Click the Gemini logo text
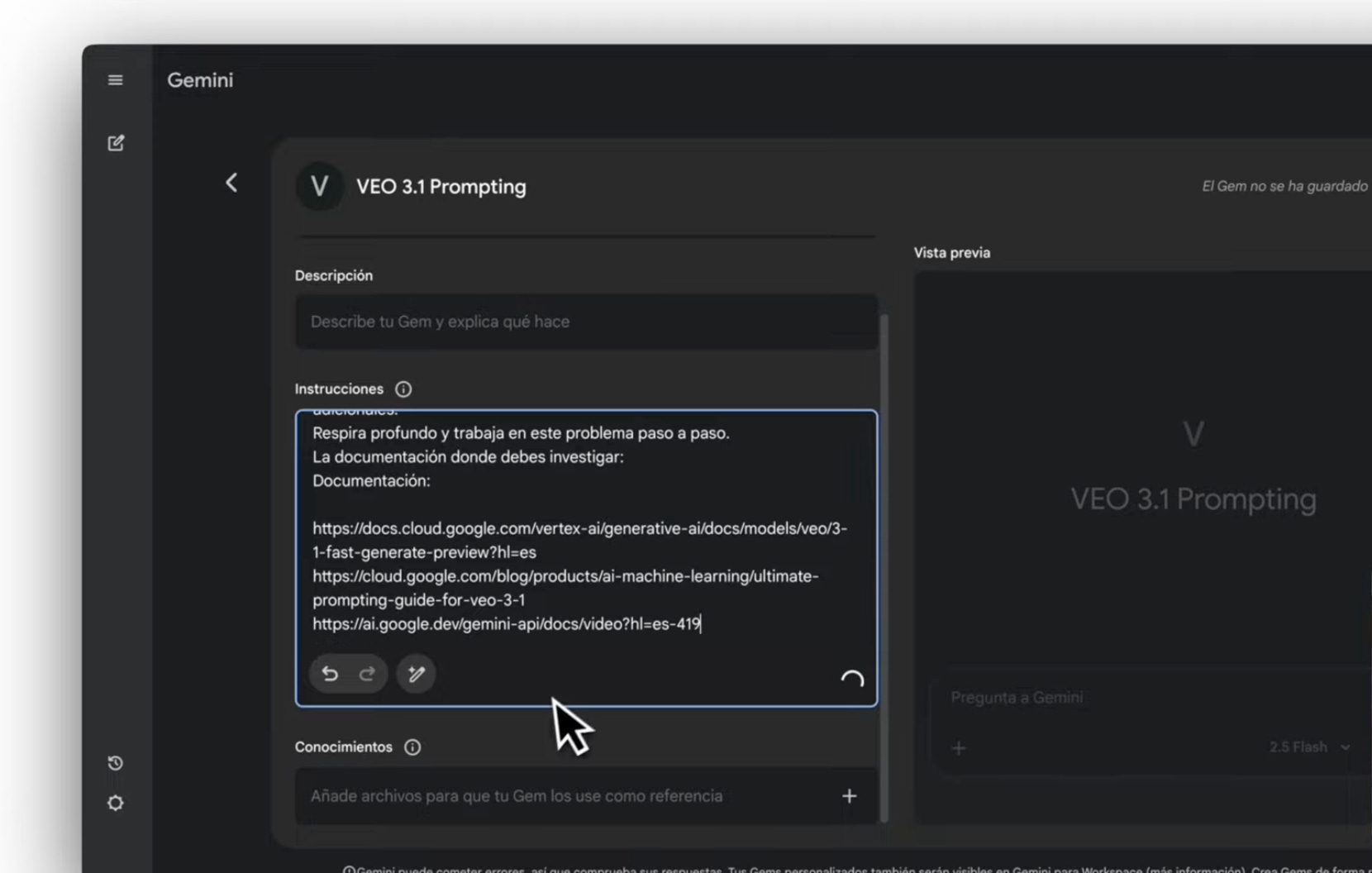Image resolution: width=1372 pixels, height=873 pixels. [200, 80]
